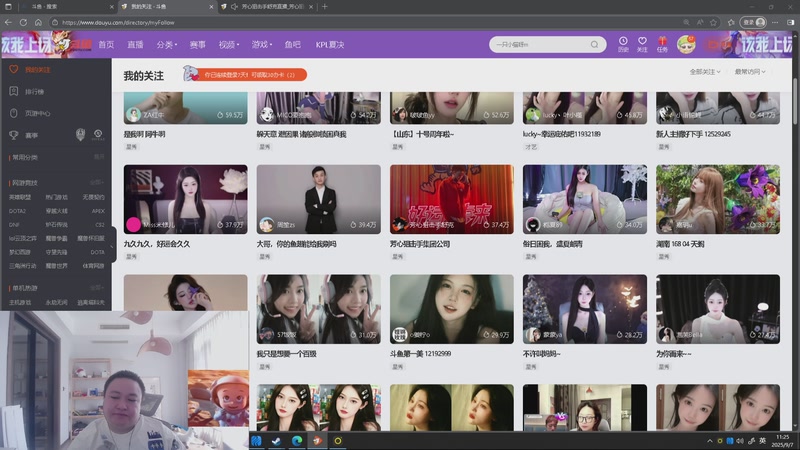Image resolution: width=800 pixels, height=450 pixels.
Task: Select the DOTA2 category in sidebar
Action: 17,211
